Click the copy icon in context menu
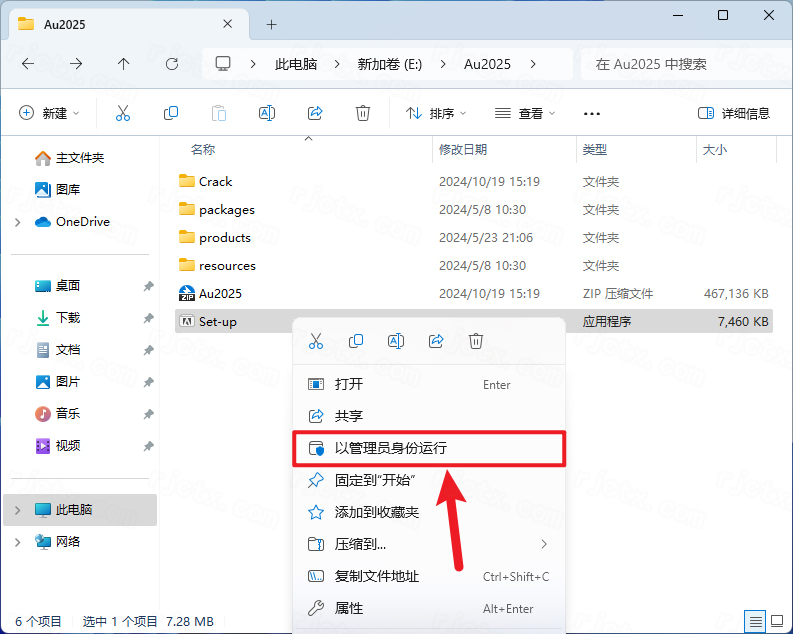 pos(356,341)
